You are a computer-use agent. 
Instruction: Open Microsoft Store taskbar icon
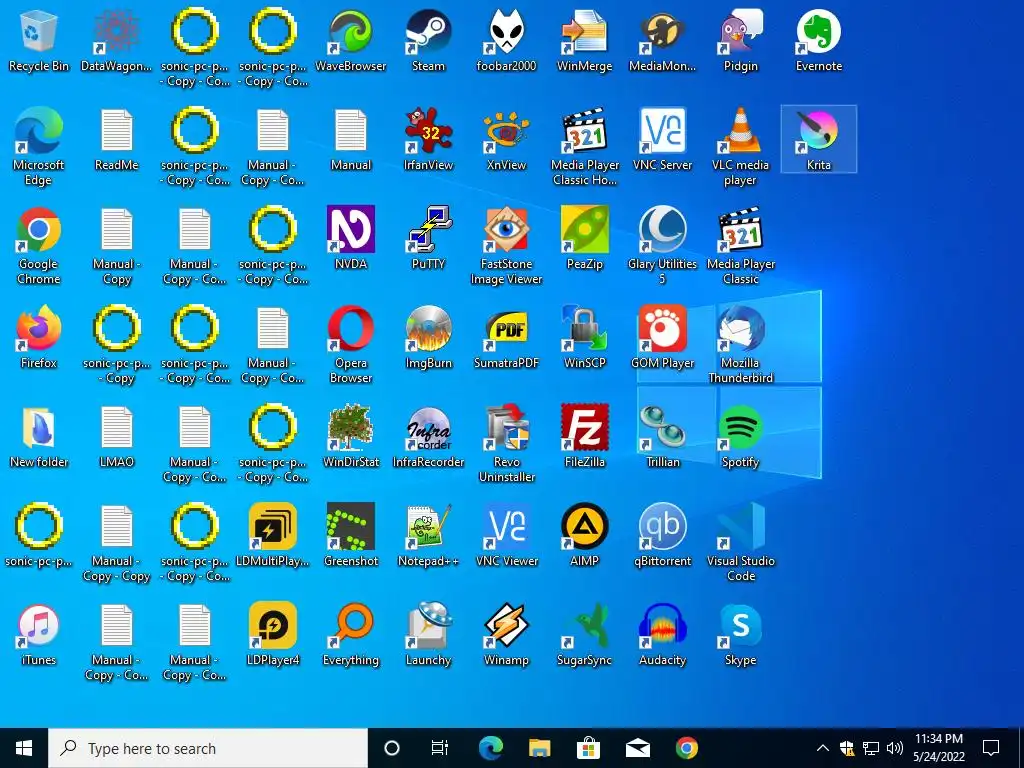(588, 748)
